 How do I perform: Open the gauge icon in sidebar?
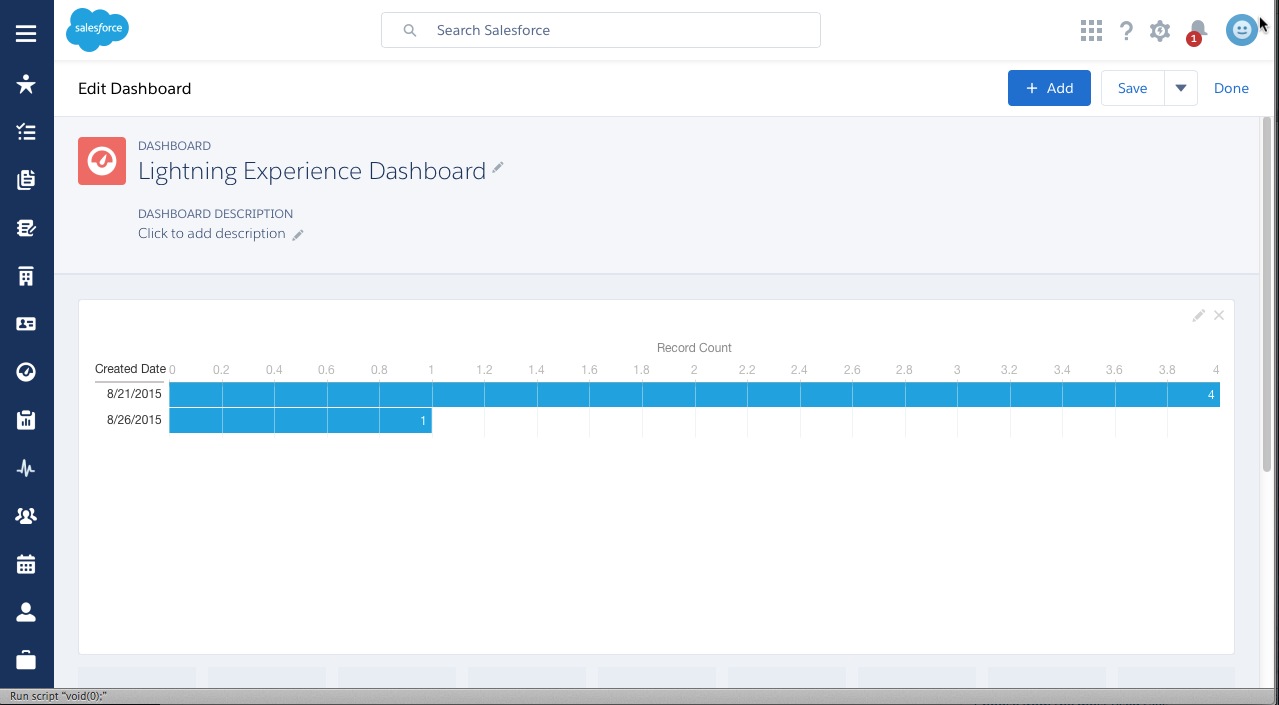tap(26, 372)
